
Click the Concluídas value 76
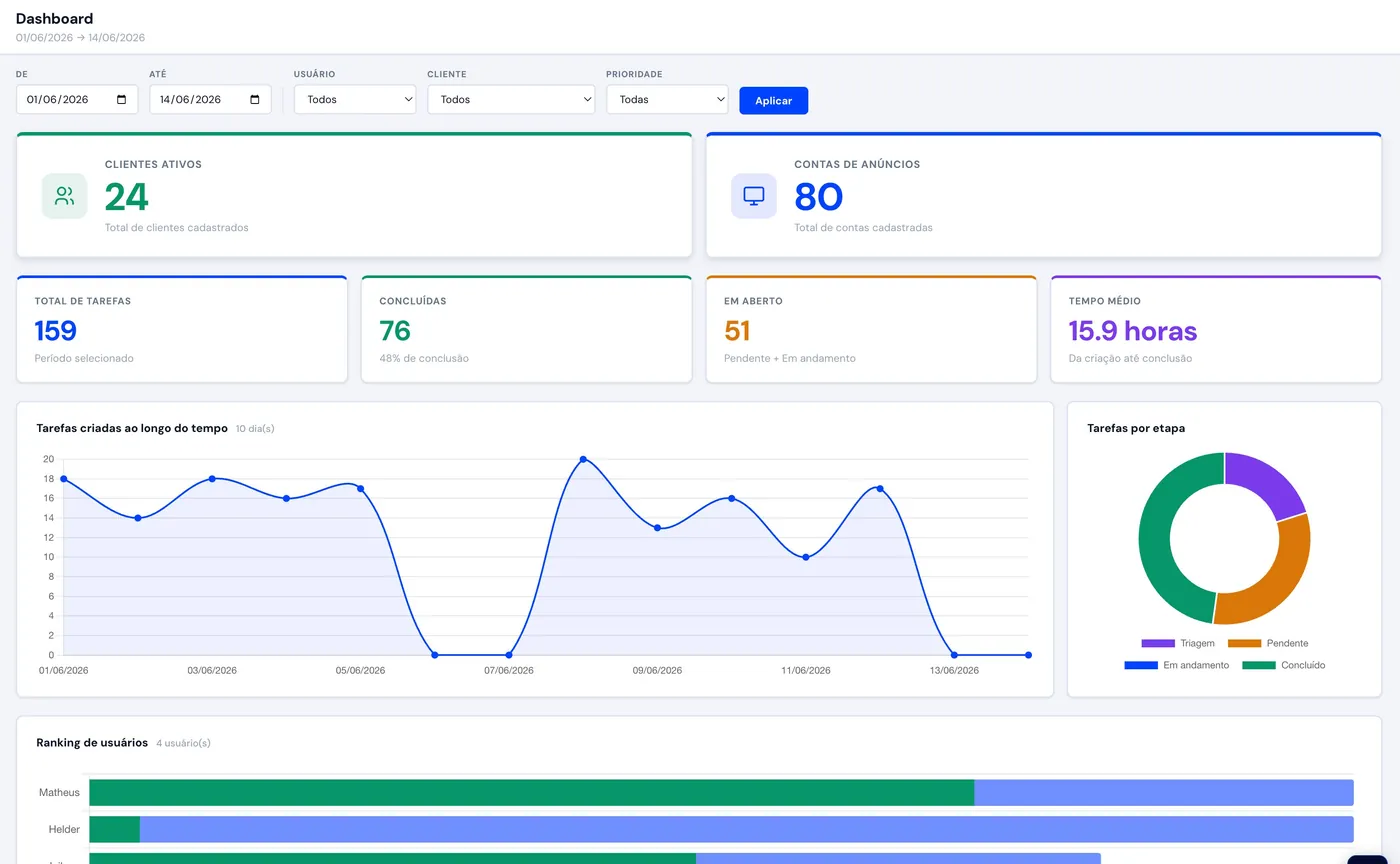tap(395, 331)
